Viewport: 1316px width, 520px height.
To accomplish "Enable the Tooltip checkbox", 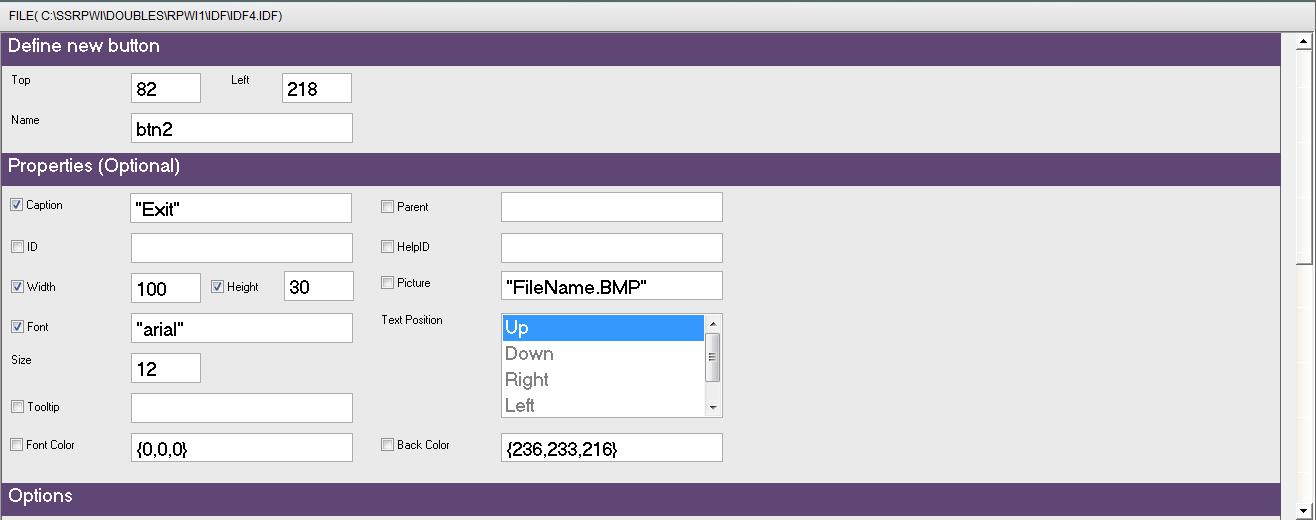I will 17,407.
